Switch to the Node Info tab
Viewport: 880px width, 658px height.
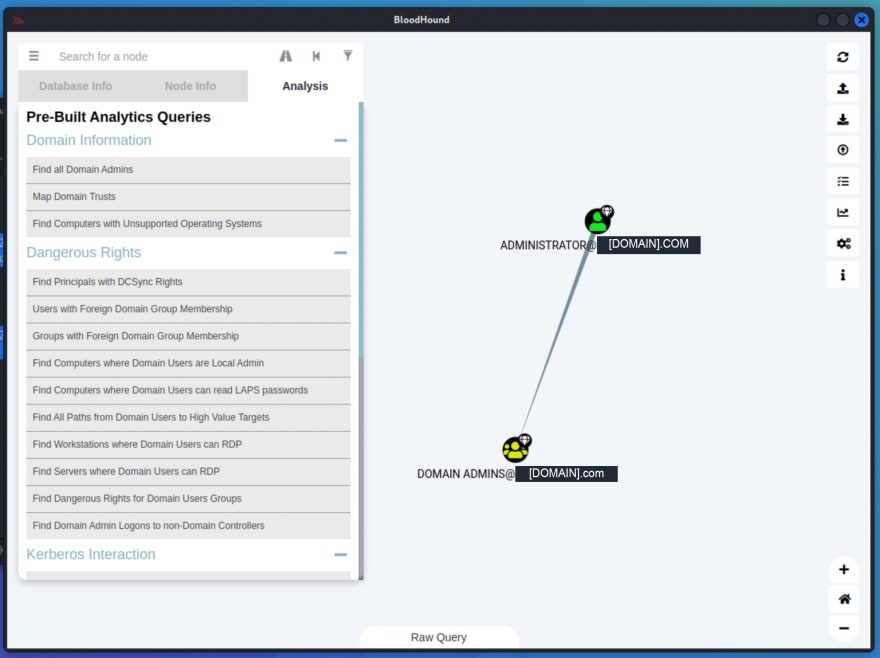tap(190, 86)
